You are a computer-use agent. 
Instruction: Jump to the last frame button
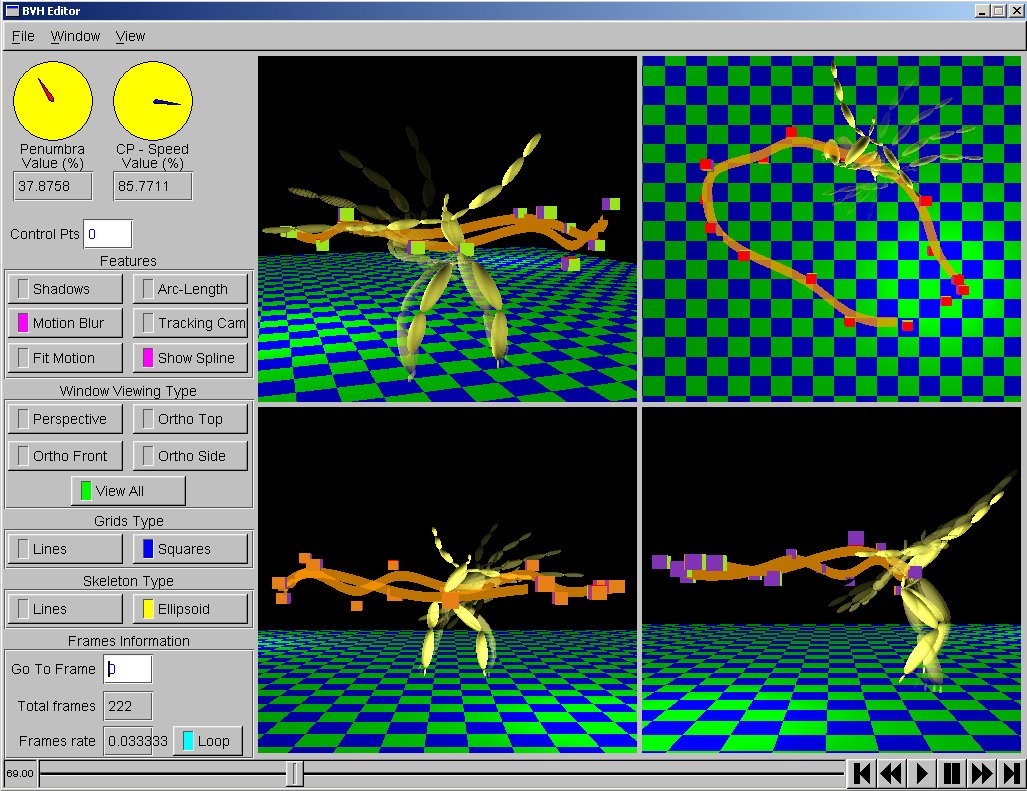[x=1011, y=773]
